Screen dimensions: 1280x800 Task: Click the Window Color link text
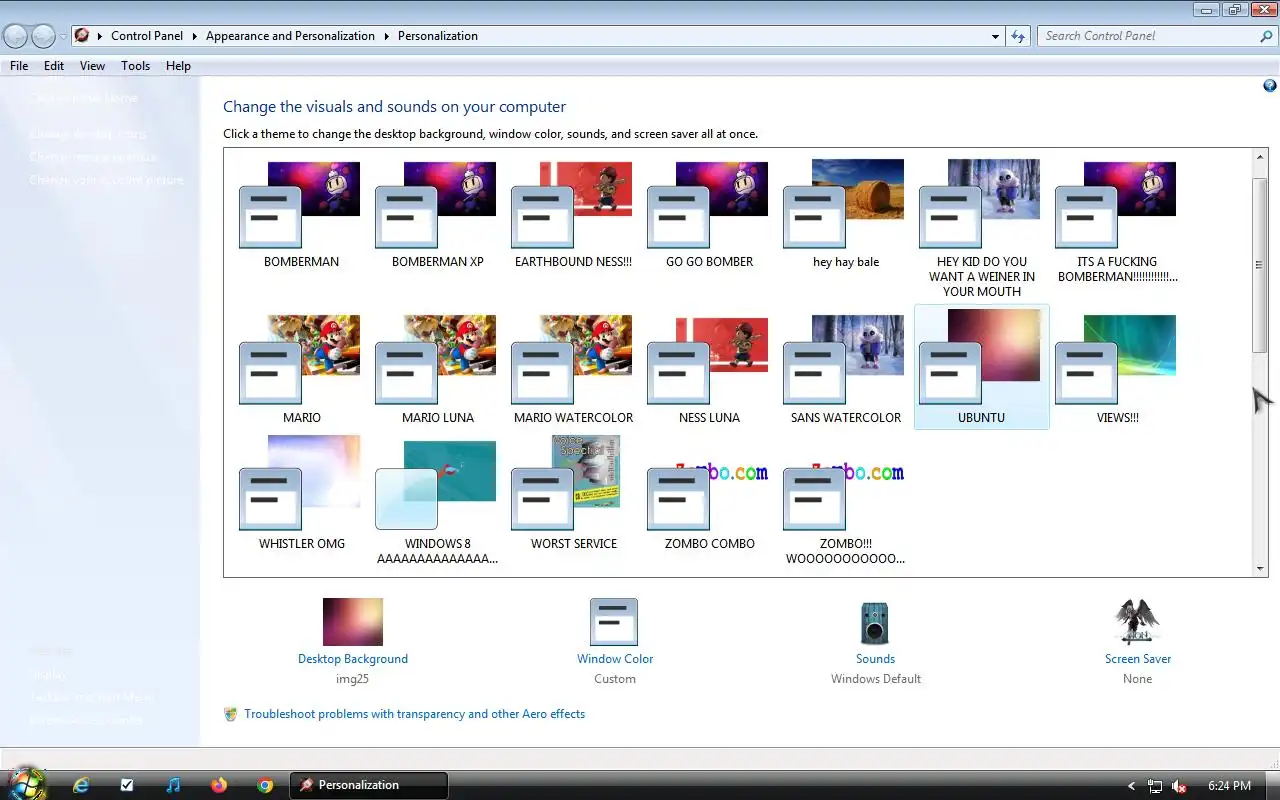tap(615, 659)
